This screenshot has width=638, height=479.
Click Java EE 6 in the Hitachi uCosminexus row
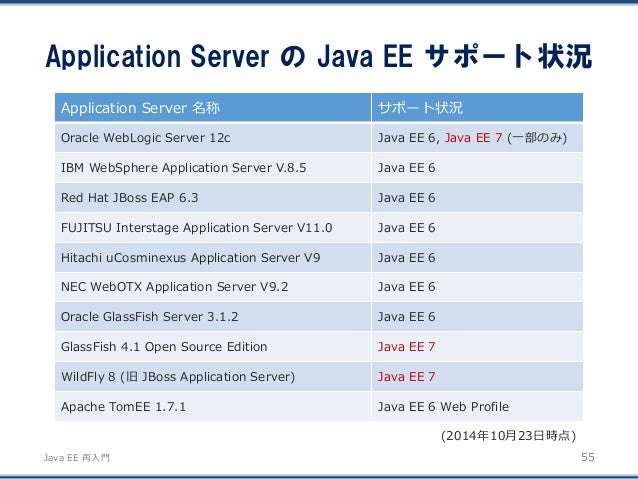(477, 258)
